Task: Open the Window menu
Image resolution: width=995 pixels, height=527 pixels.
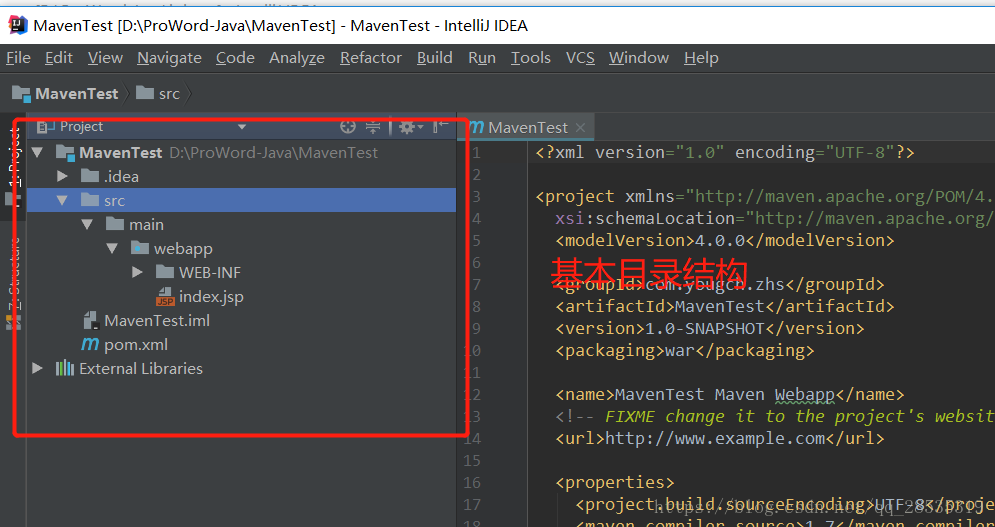Action: (639, 58)
